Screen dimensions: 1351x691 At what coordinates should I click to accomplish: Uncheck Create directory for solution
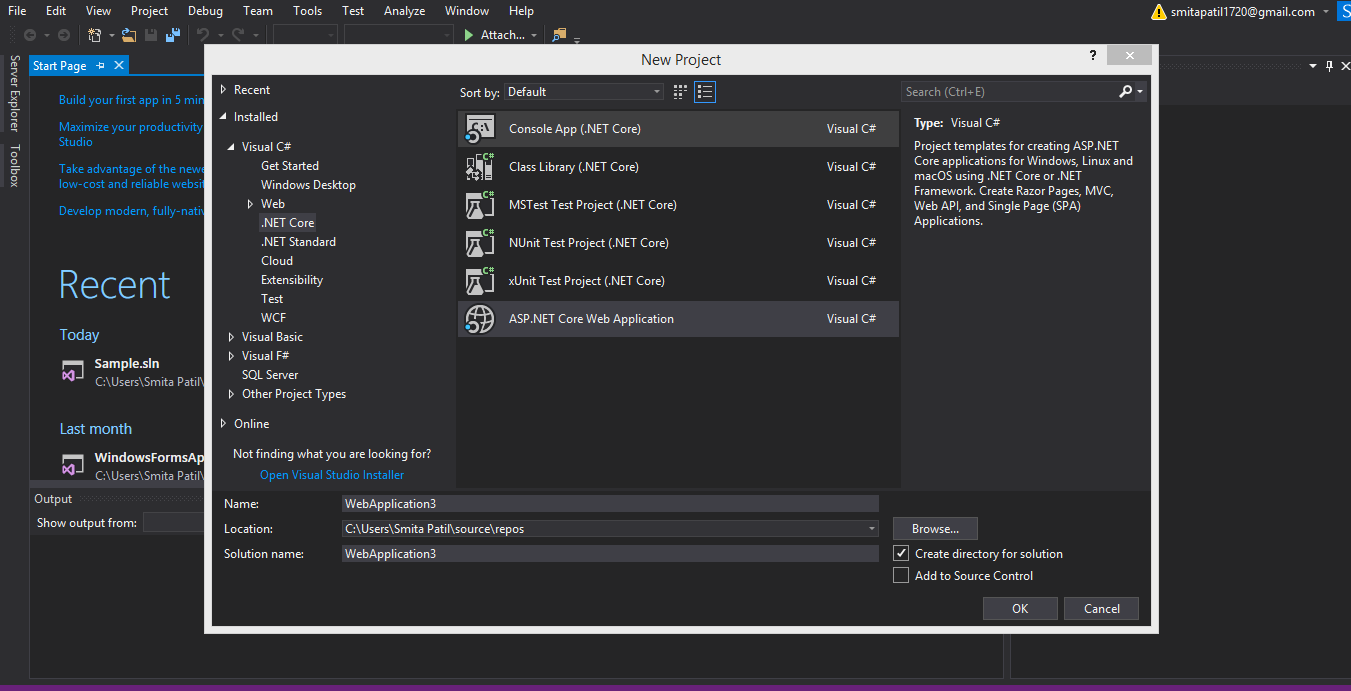click(901, 553)
